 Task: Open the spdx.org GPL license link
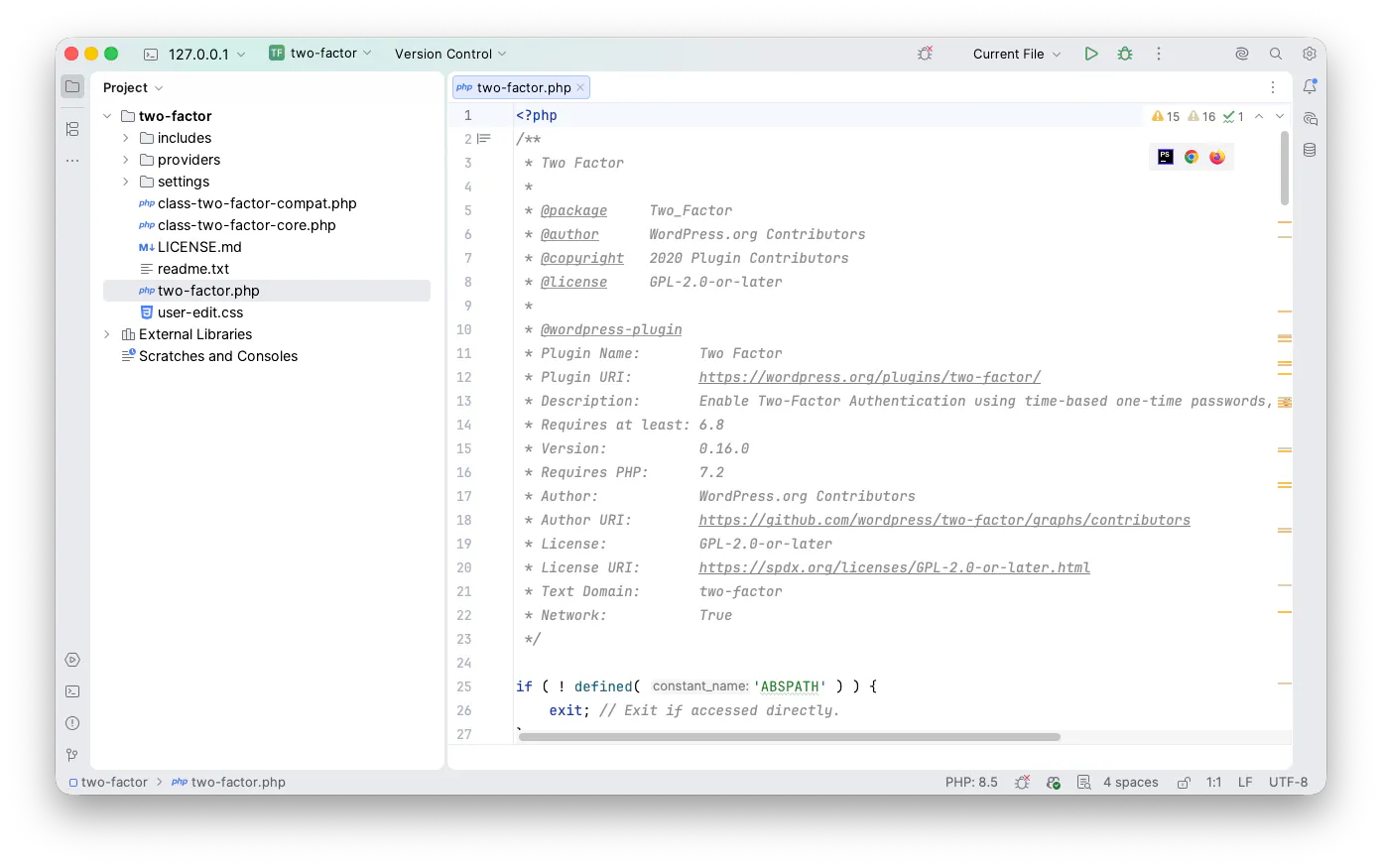pos(894,567)
